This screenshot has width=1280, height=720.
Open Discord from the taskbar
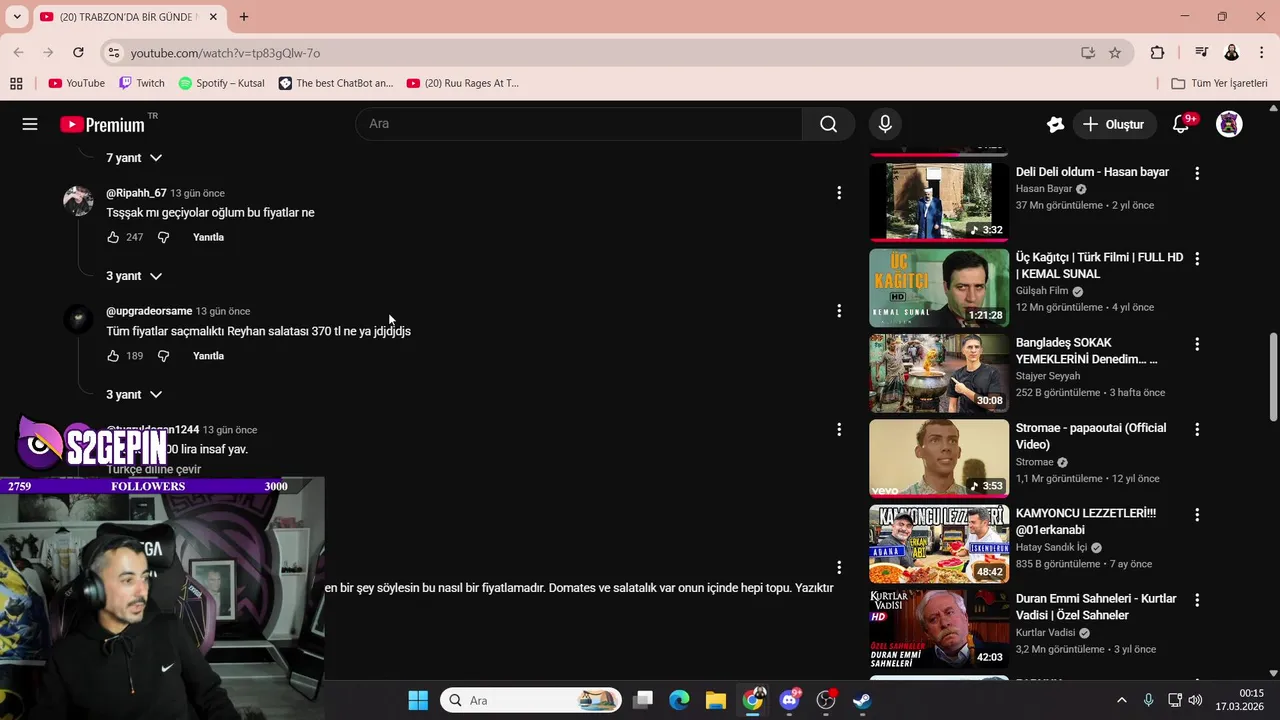point(789,700)
